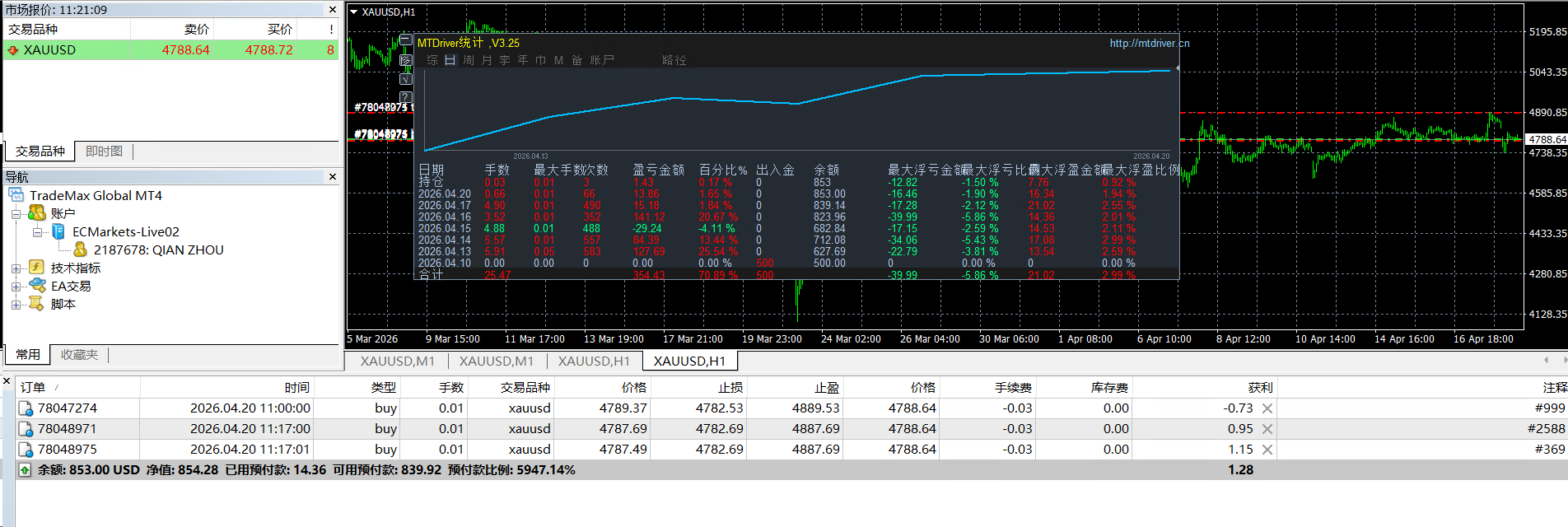Select the 路径 path tab in MTDriver
Image resolution: width=1568 pixels, height=527 pixels.
point(674,60)
